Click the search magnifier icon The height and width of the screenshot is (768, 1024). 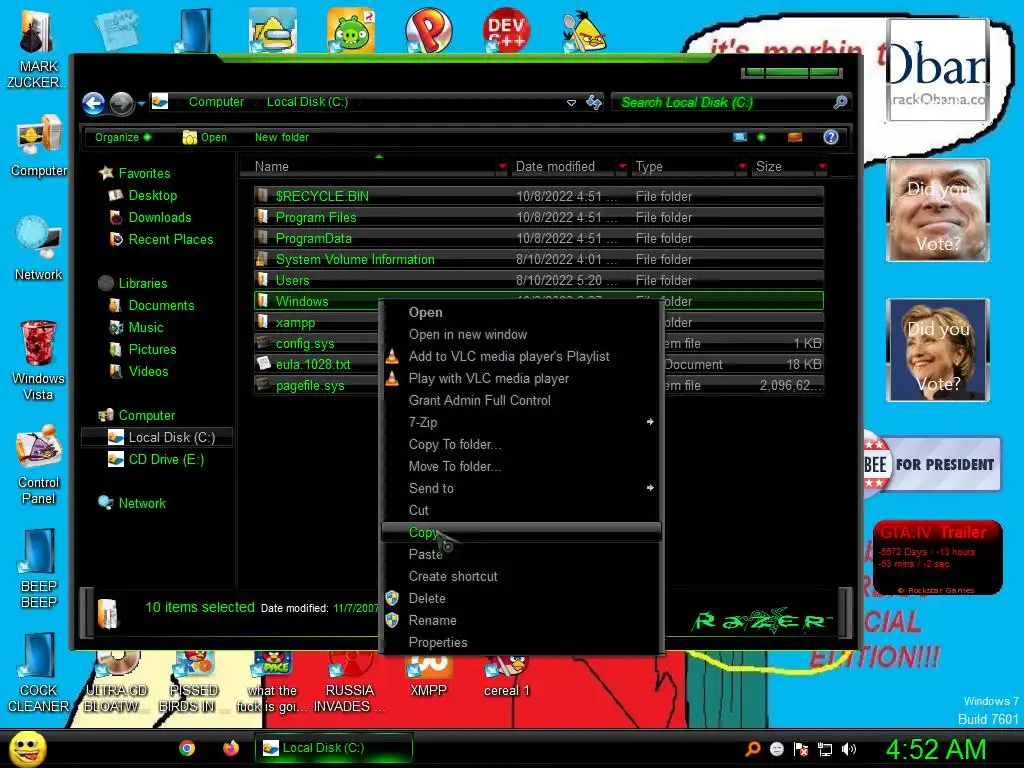point(840,102)
